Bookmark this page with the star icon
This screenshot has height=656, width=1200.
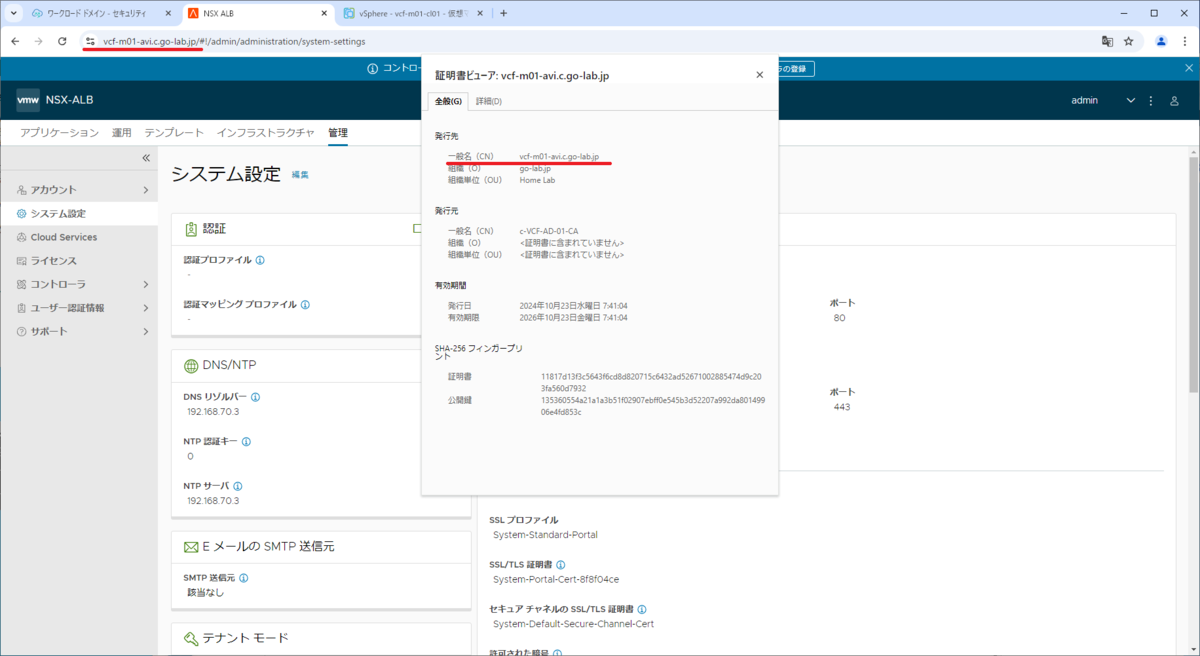(x=1128, y=41)
